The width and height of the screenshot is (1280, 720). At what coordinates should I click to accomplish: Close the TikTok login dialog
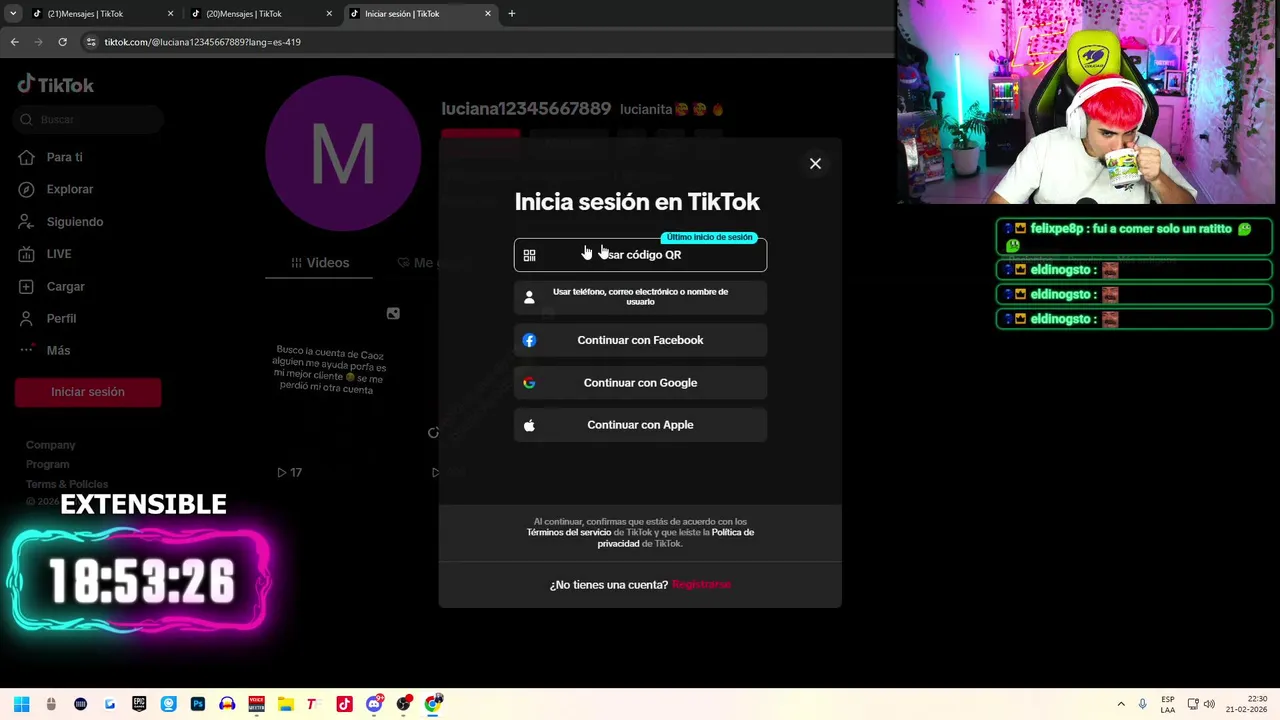(x=815, y=164)
